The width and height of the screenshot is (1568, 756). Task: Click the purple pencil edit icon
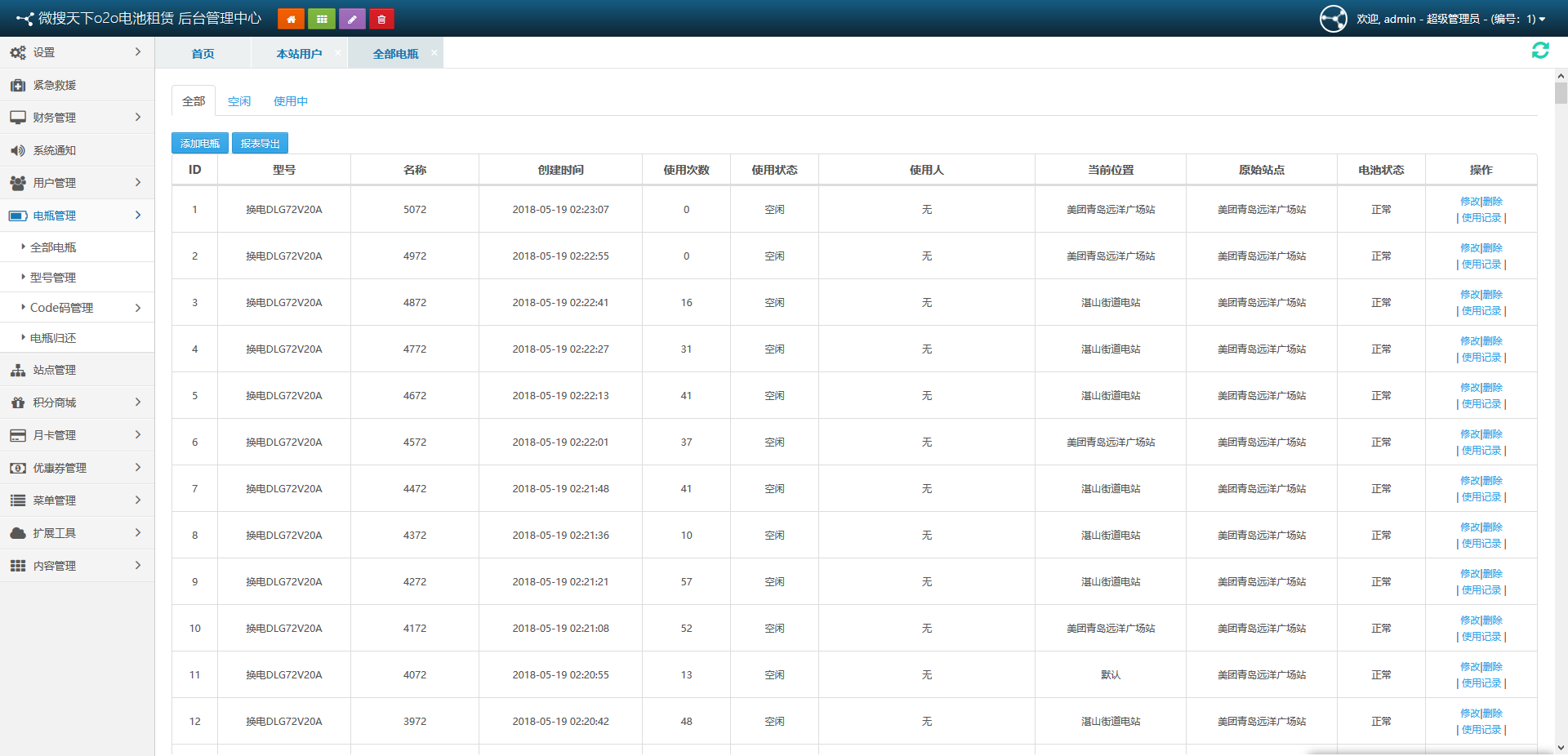tap(352, 19)
